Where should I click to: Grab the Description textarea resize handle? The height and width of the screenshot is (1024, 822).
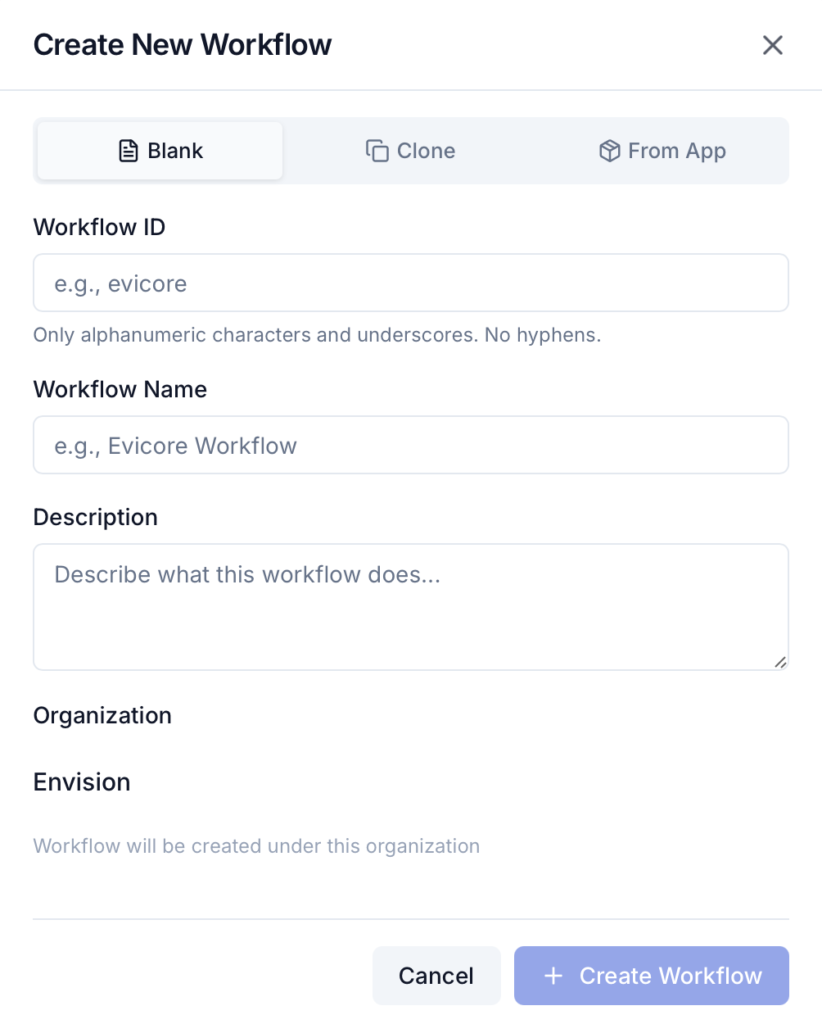pos(779,661)
